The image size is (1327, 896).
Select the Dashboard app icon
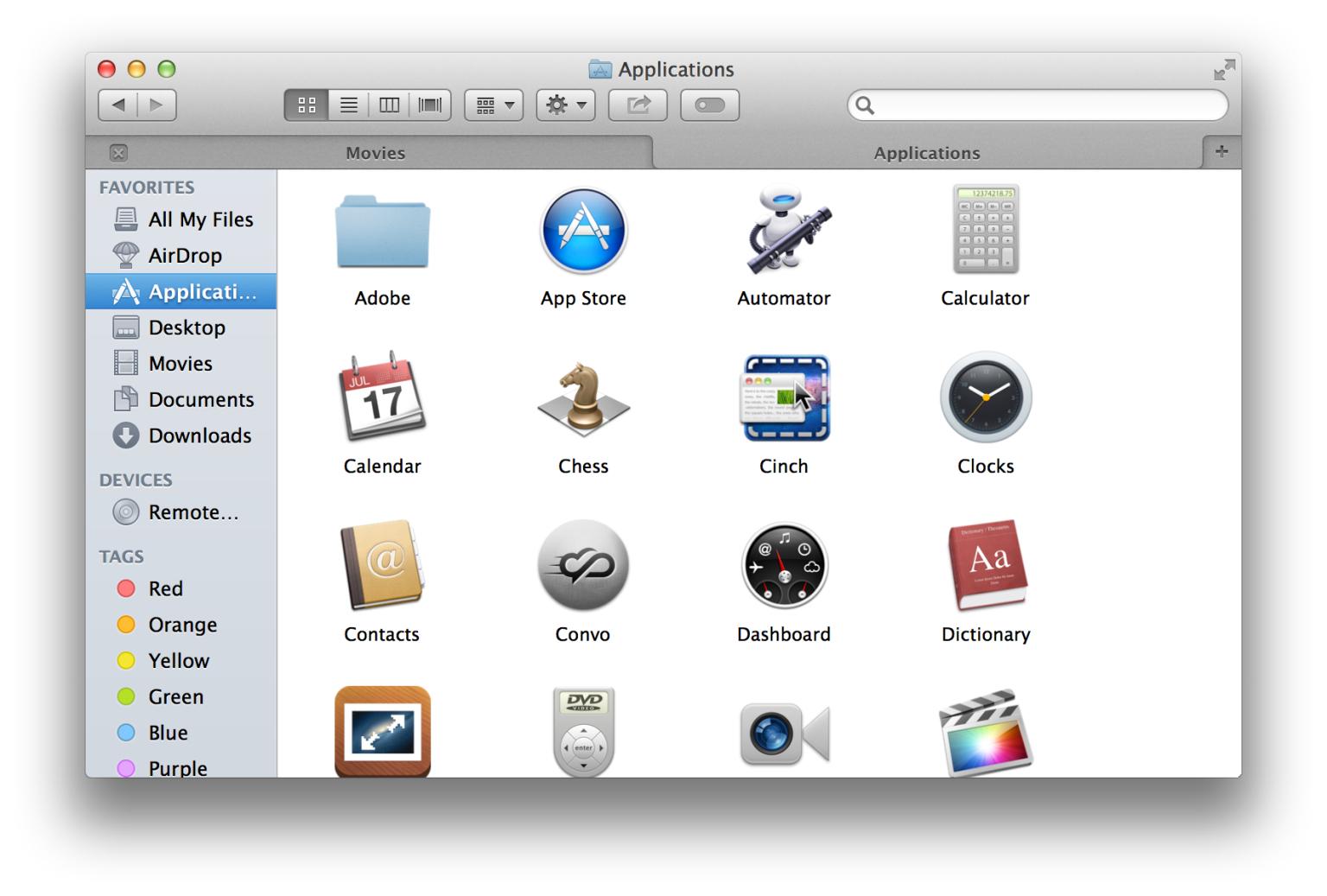[784, 567]
